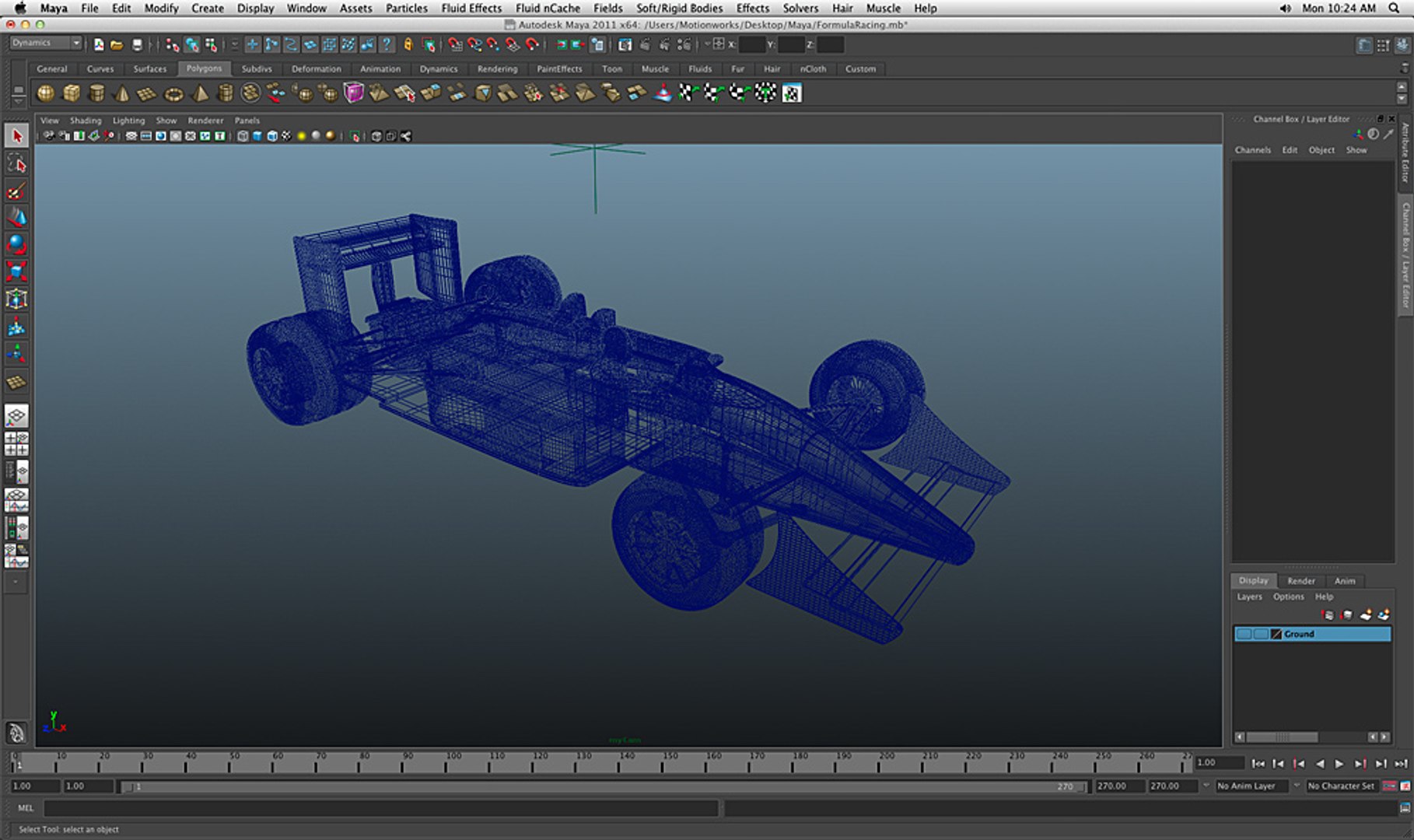Open the Fluid Effects menu
Image resolution: width=1414 pixels, height=840 pixels.
[471, 8]
